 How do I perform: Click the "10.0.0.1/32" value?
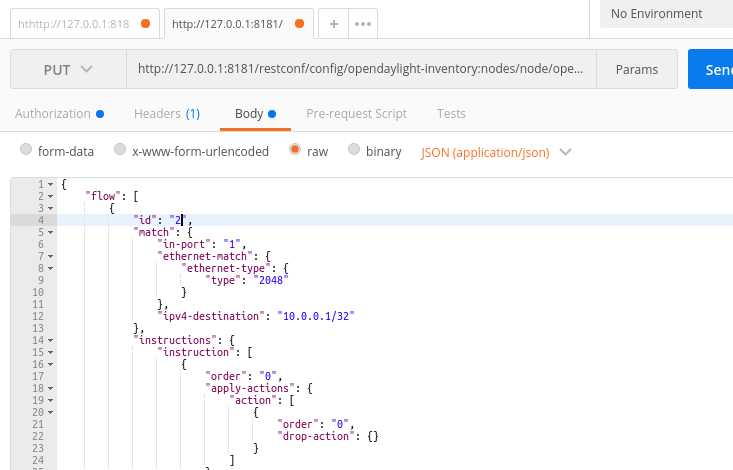pos(316,316)
